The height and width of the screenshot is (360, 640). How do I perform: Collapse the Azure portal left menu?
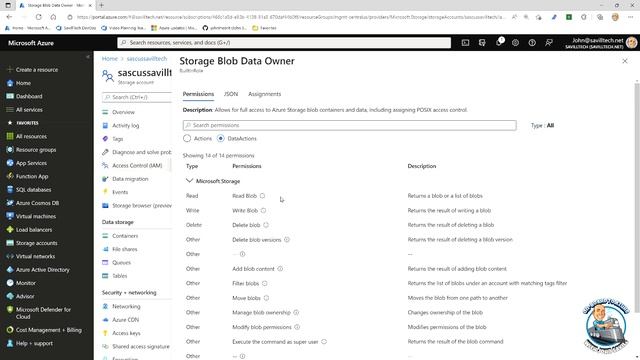pos(88,57)
